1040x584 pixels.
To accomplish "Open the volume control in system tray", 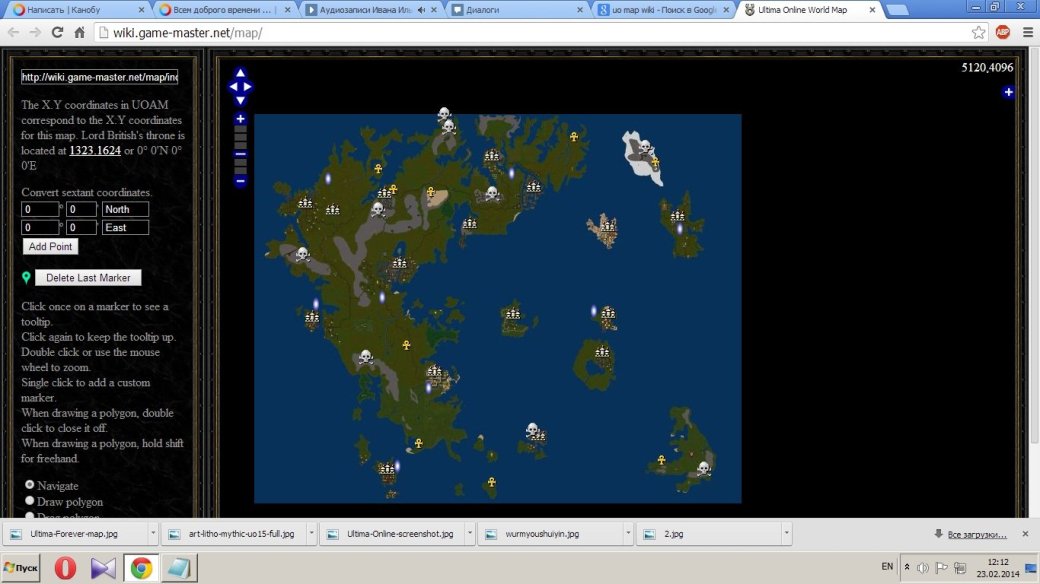I will point(923,567).
